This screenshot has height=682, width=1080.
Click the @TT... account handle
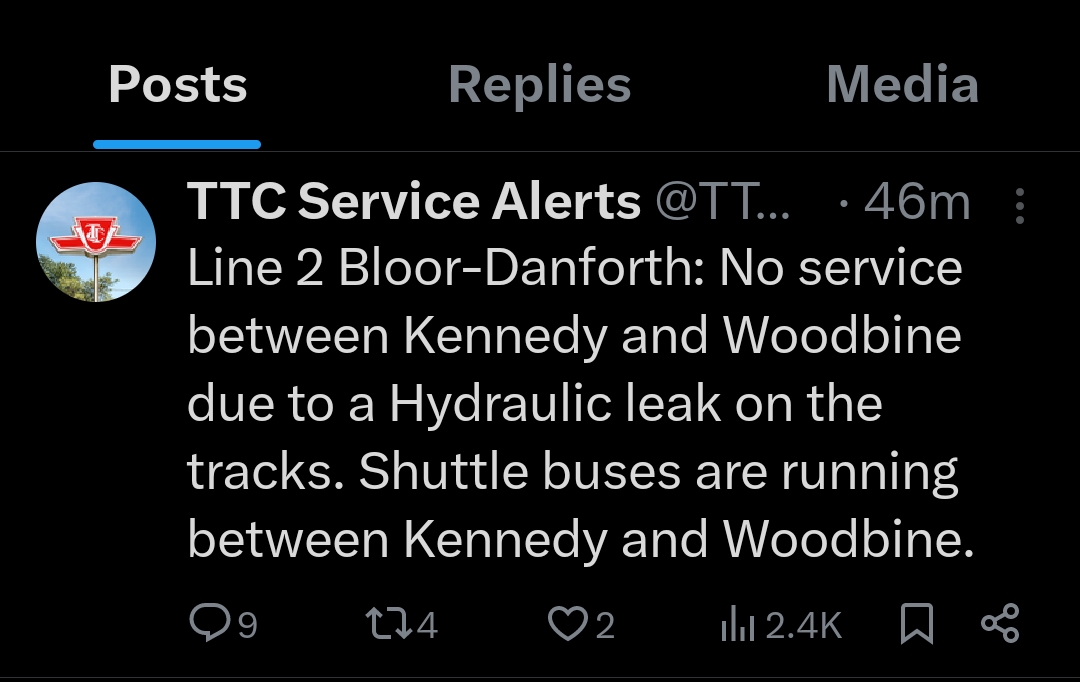click(723, 203)
